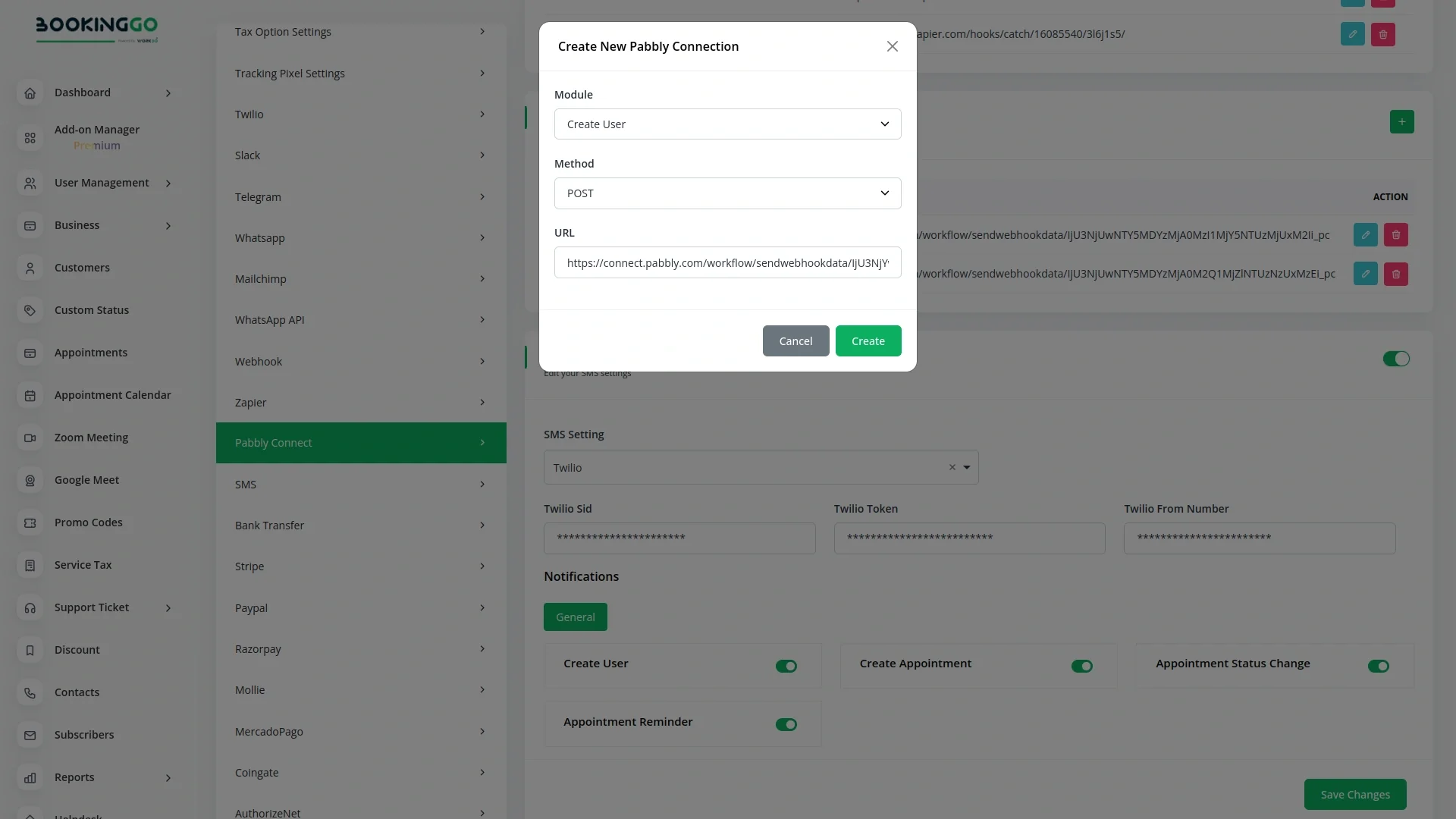
Task: Click the Zapier row edit pencil icon
Action: (x=1352, y=34)
